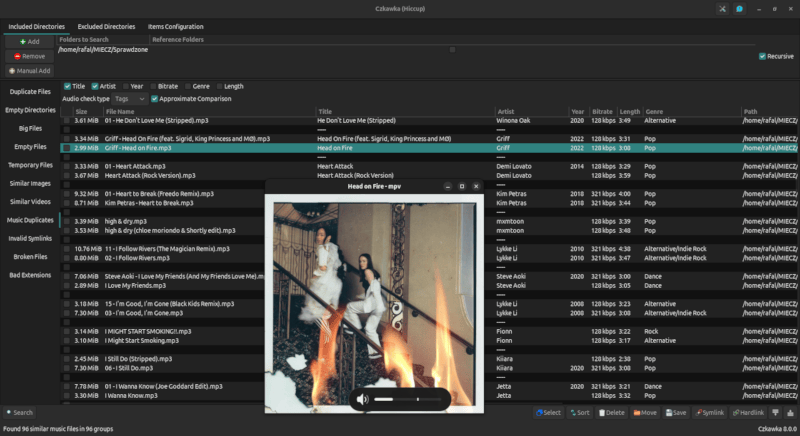Click the Sort button in bottom bar
The width and height of the screenshot is (800, 436).
(580, 412)
